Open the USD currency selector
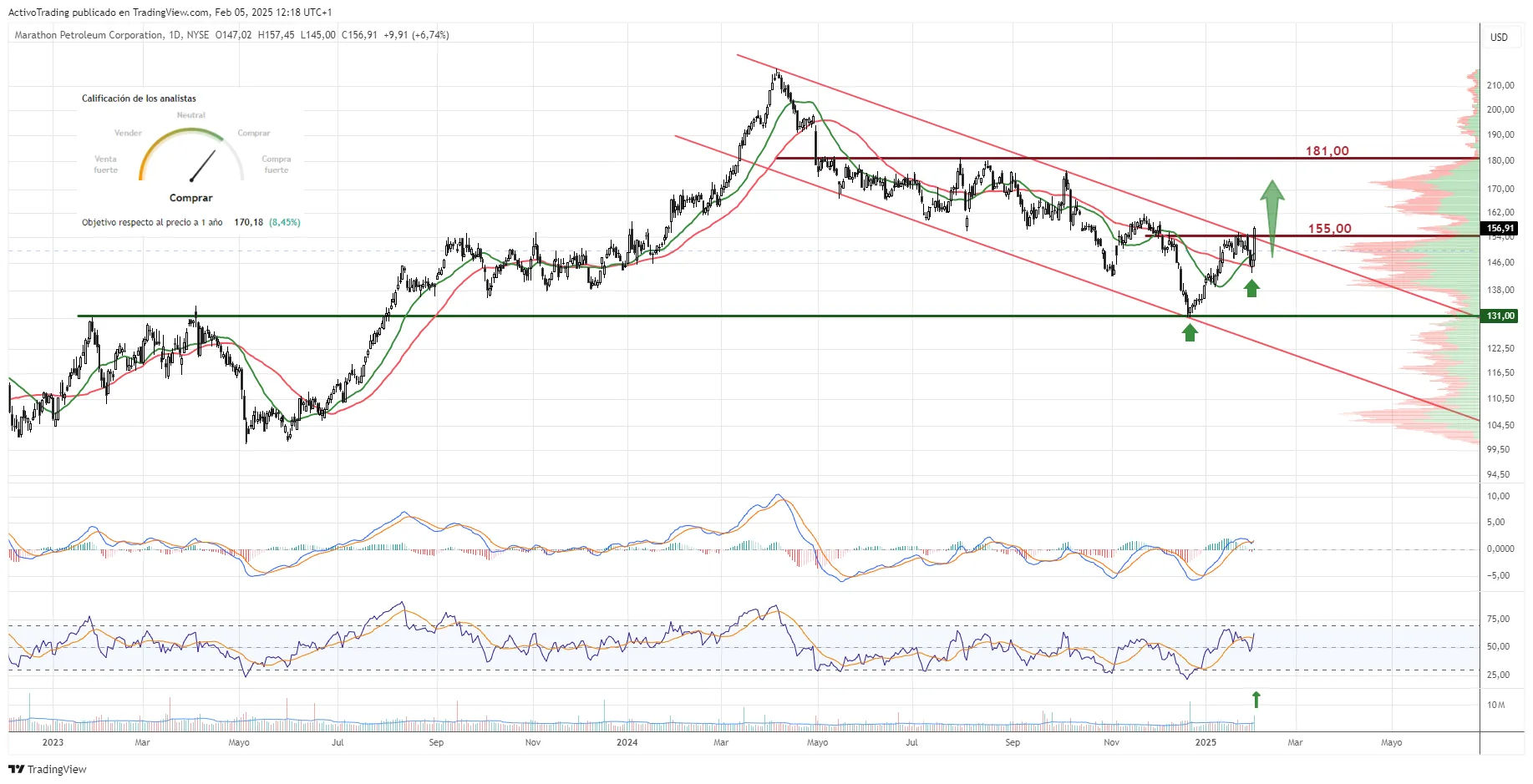The width and height of the screenshot is (1533, 784). 1499,37
